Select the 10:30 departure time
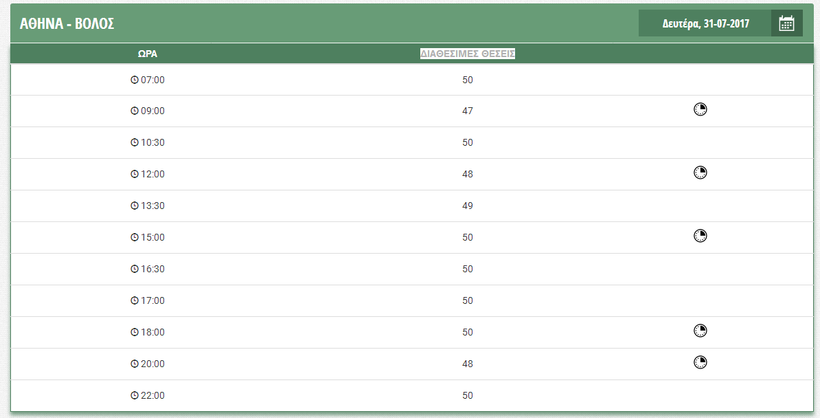Viewport: 820px width, 418px height. coord(153,143)
